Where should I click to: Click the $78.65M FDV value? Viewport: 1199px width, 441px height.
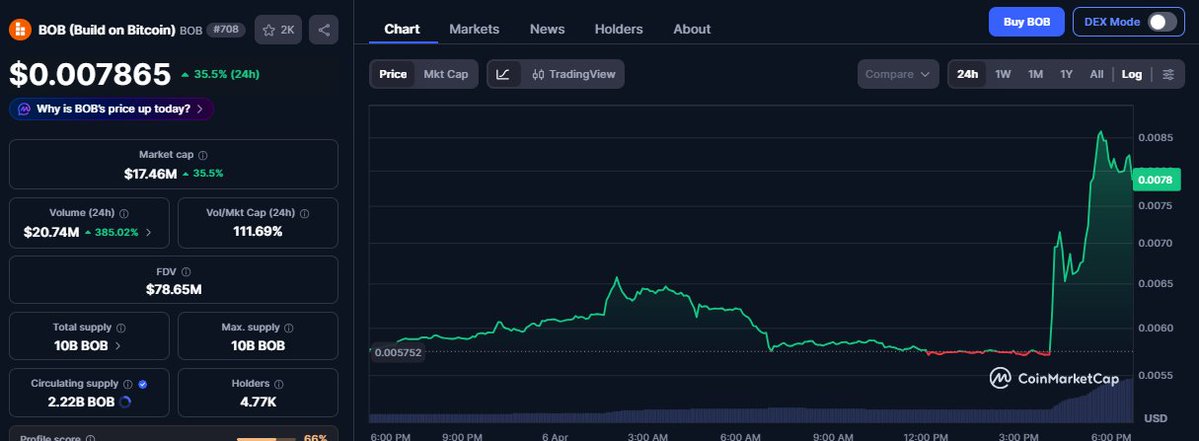pos(174,290)
